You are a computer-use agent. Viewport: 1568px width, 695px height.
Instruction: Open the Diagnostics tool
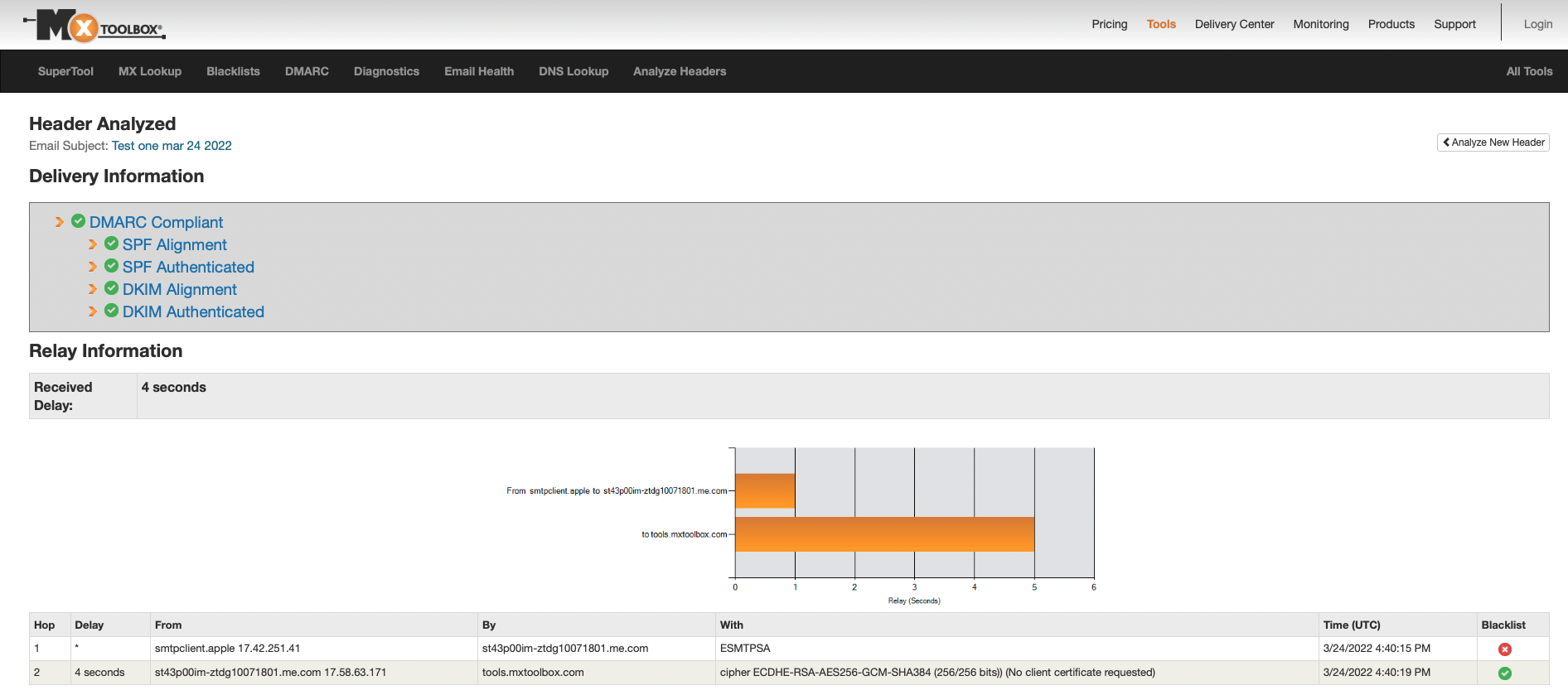point(386,71)
